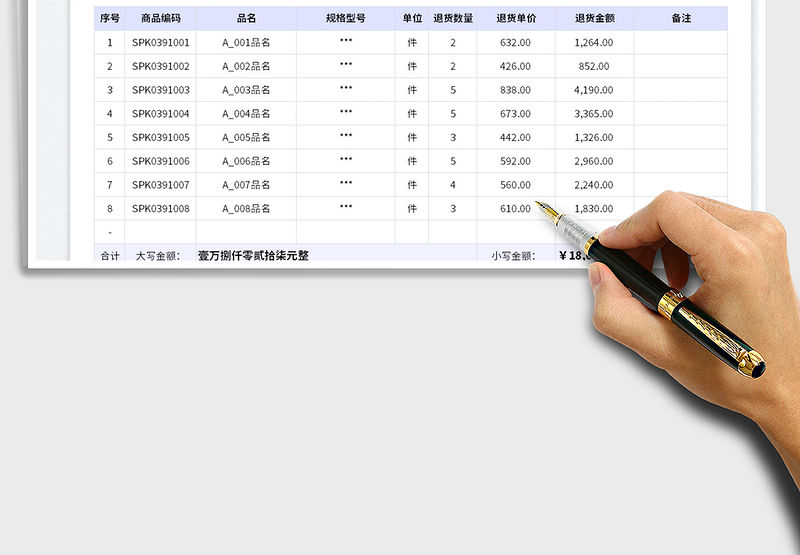Image resolution: width=800 pixels, height=555 pixels.
Task: Click the 合计 total row label
Action: [110, 256]
